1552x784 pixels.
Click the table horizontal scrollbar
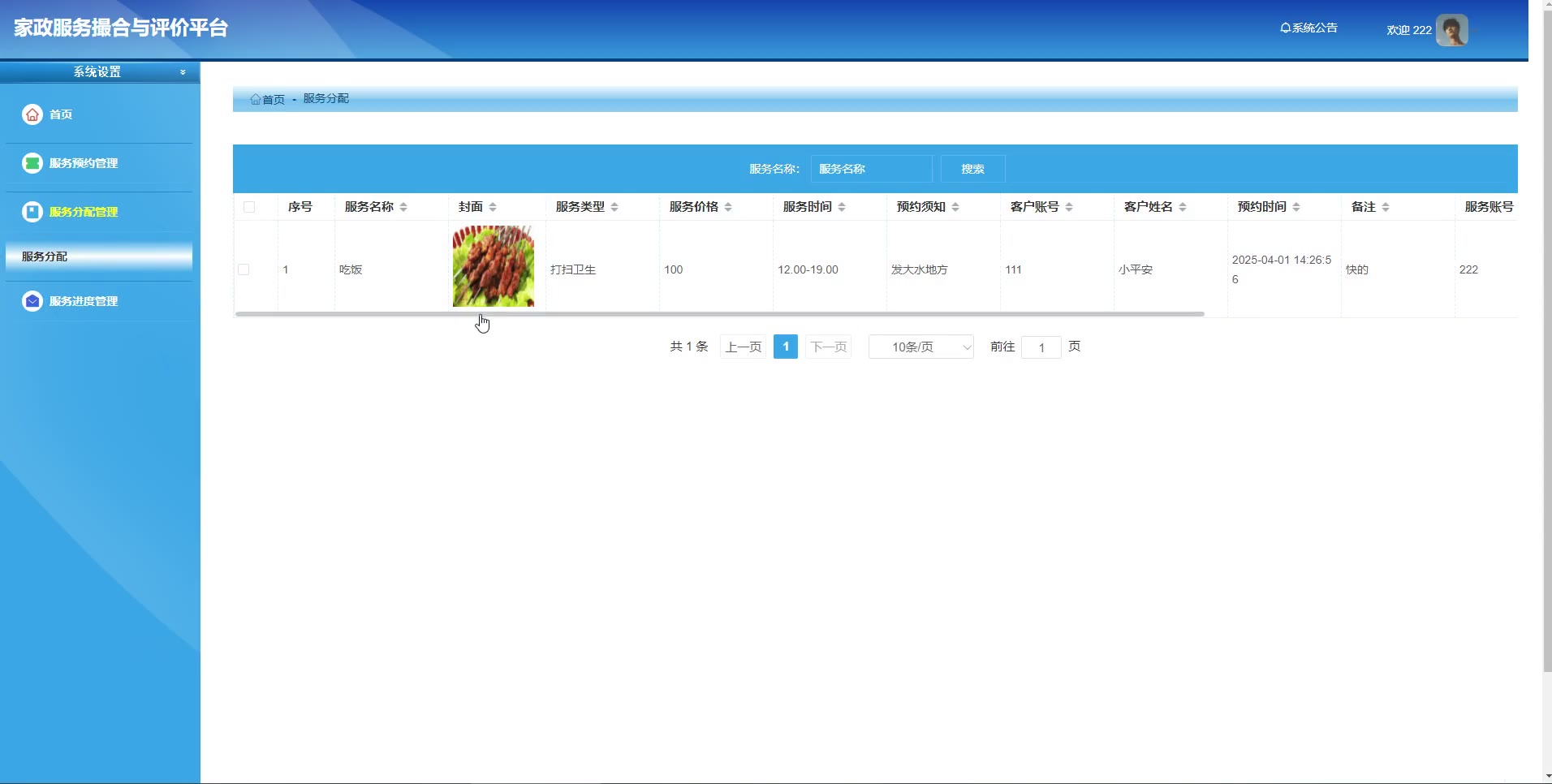[x=719, y=313]
